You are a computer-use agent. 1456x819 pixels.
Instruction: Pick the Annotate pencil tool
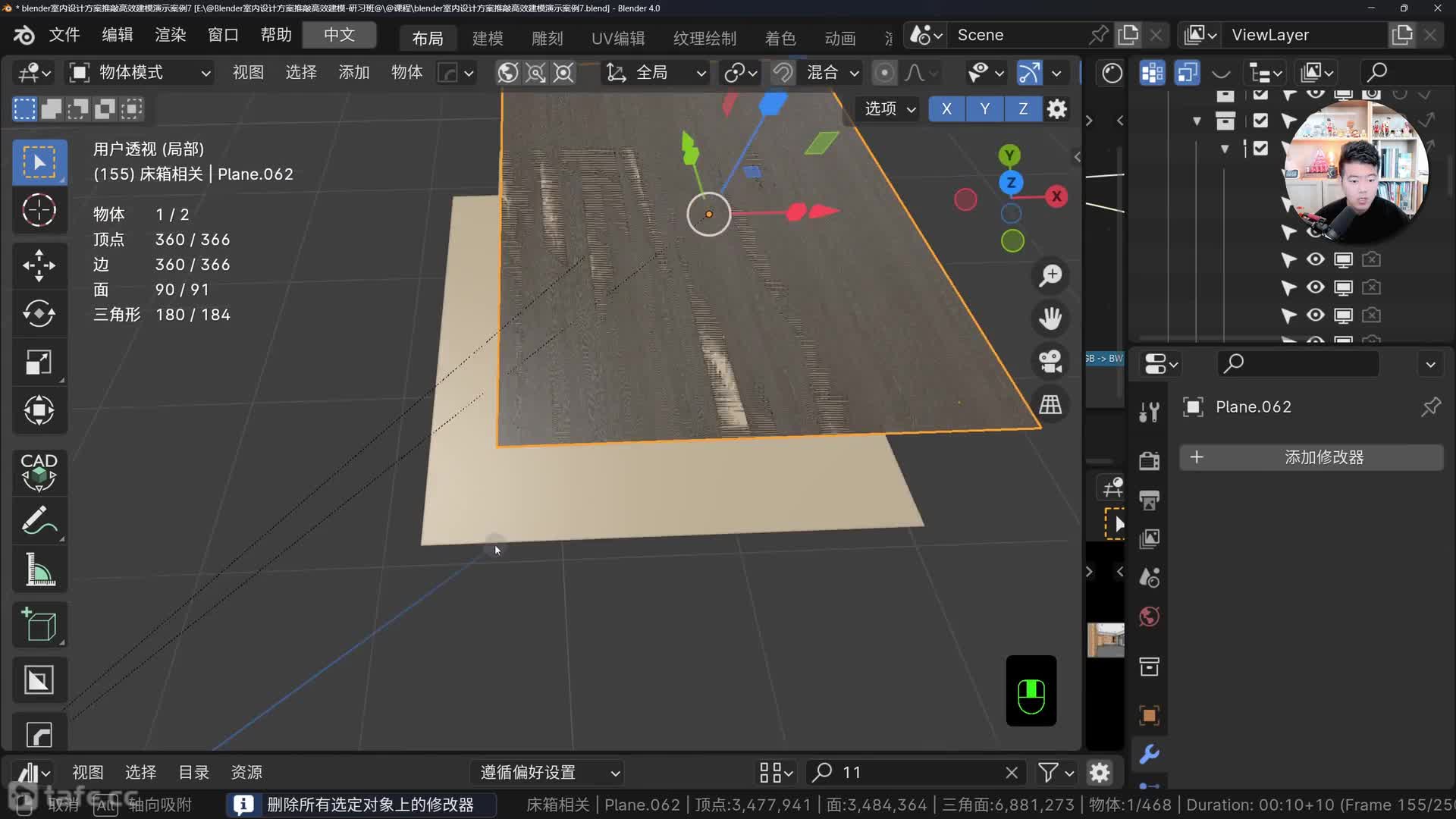pos(39,520)
